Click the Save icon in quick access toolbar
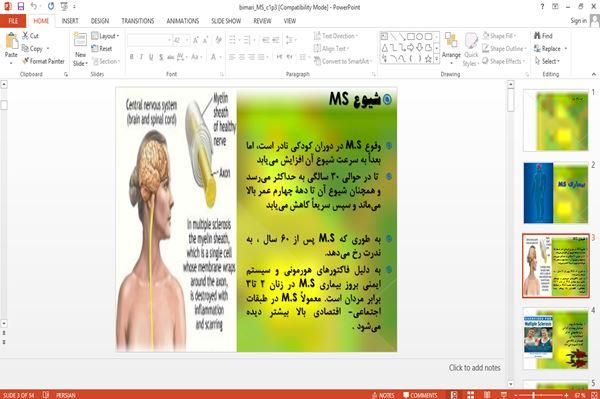This screenshot has width=600, height=399. [x=21, y=7]
